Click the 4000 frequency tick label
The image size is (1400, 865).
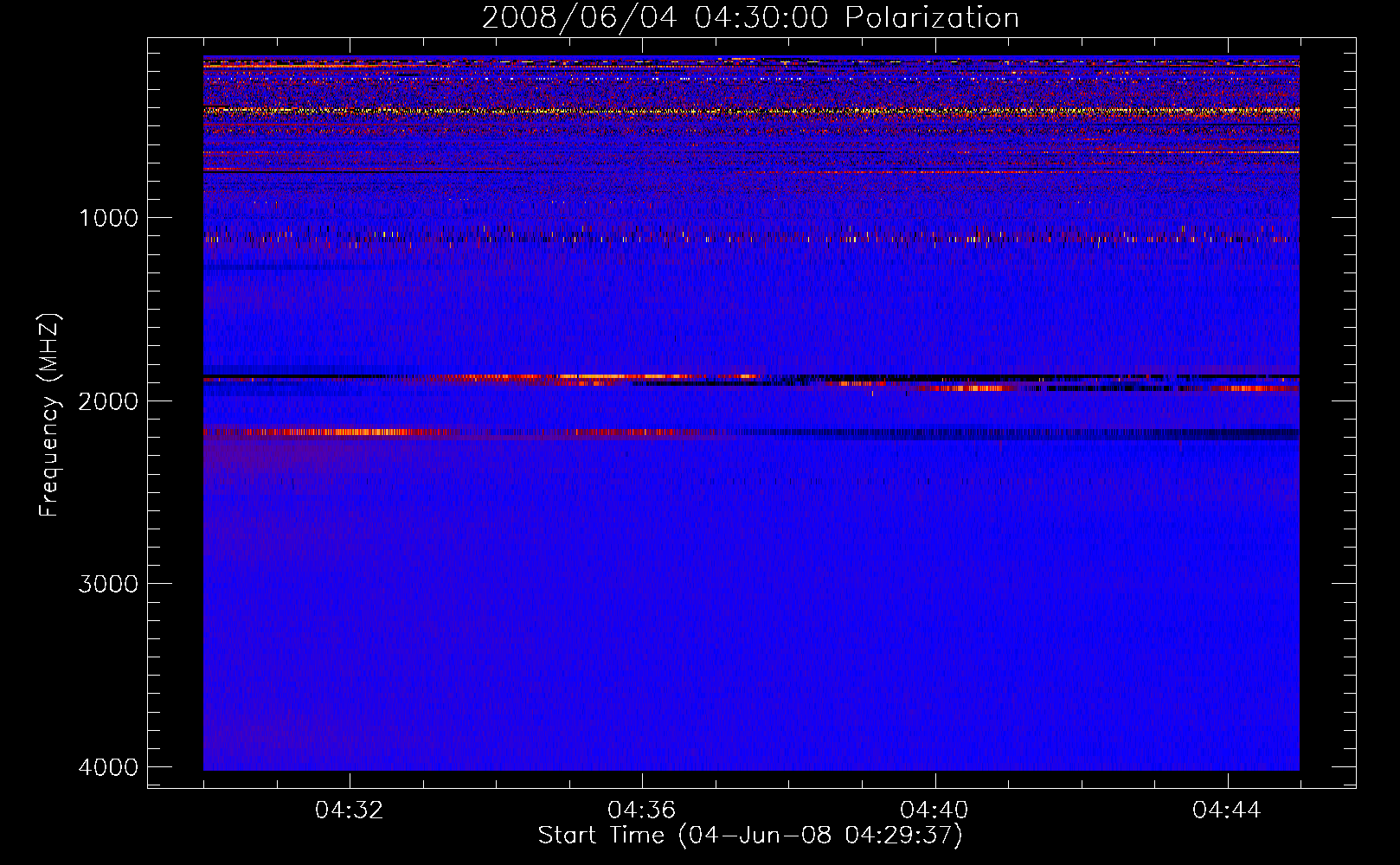(108, 767)
